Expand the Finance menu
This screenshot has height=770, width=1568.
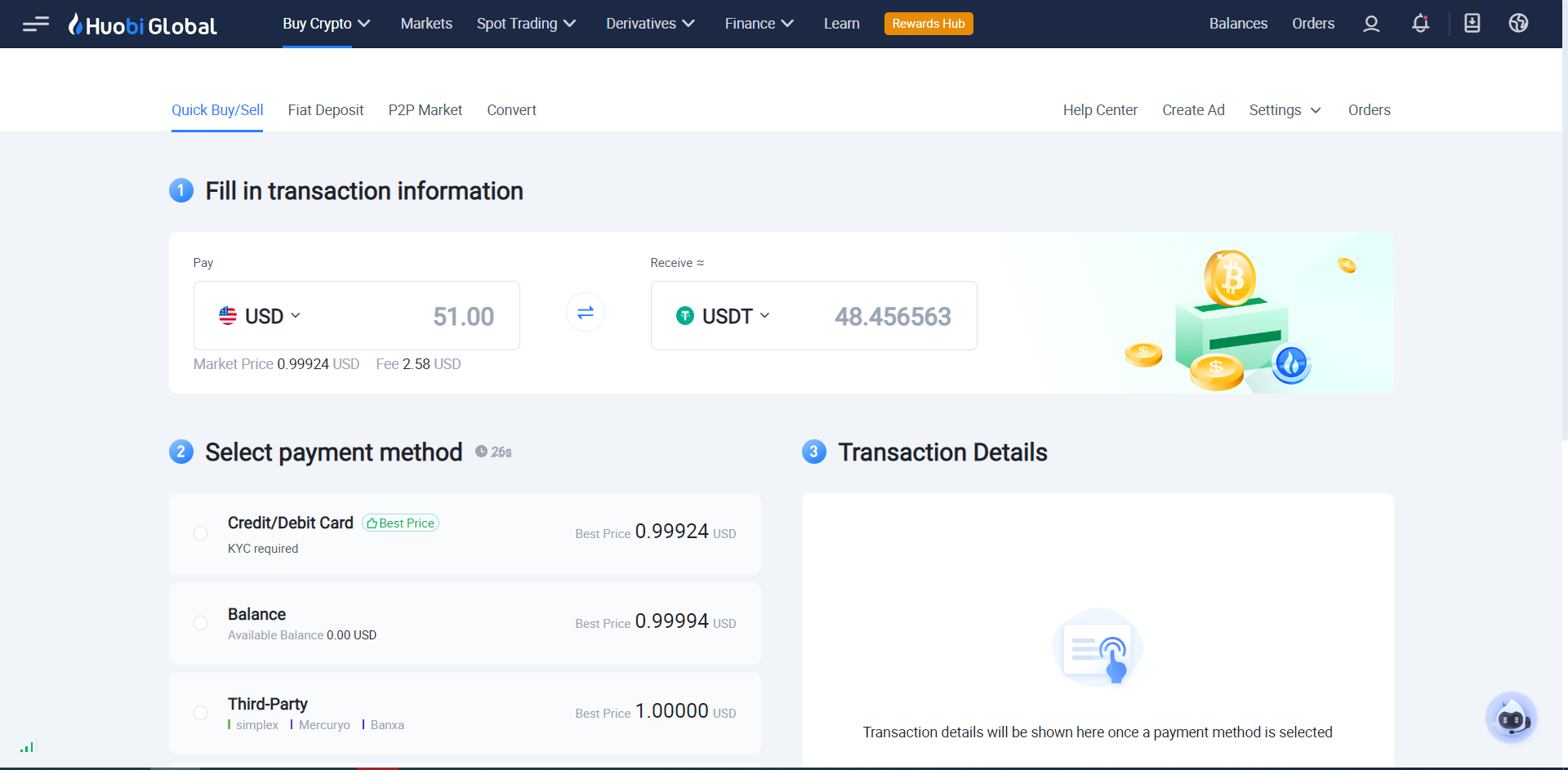(x=759, y=24)
